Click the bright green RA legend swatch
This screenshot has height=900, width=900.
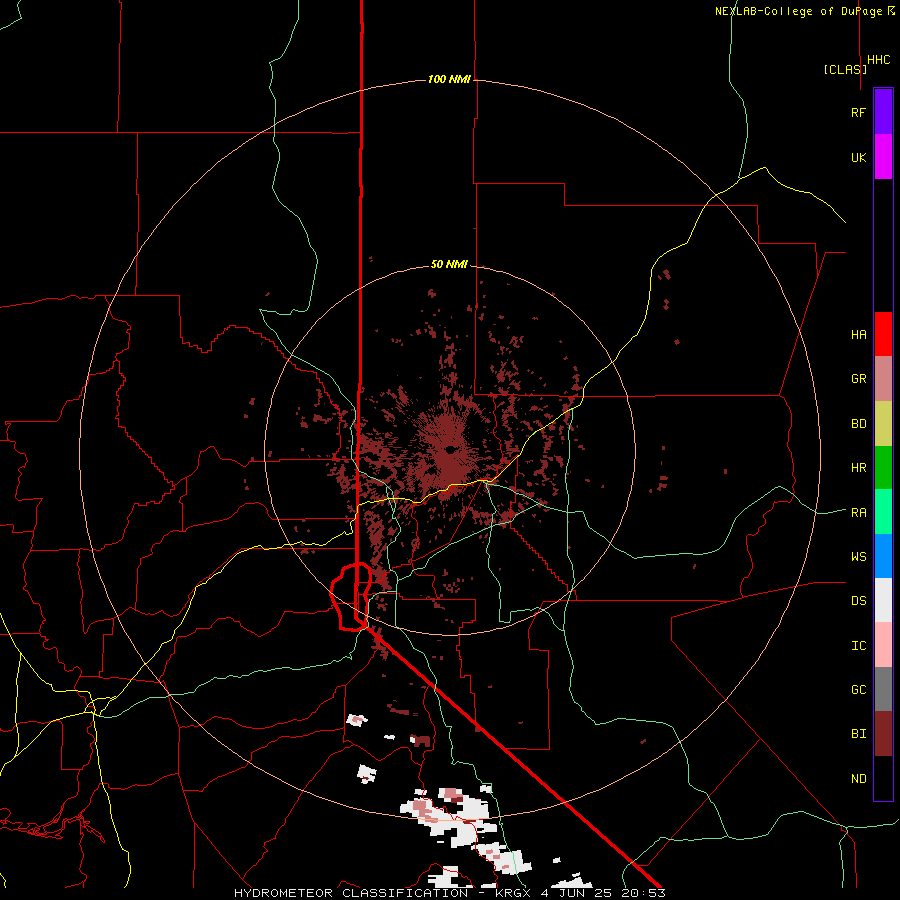click(883, 512)
